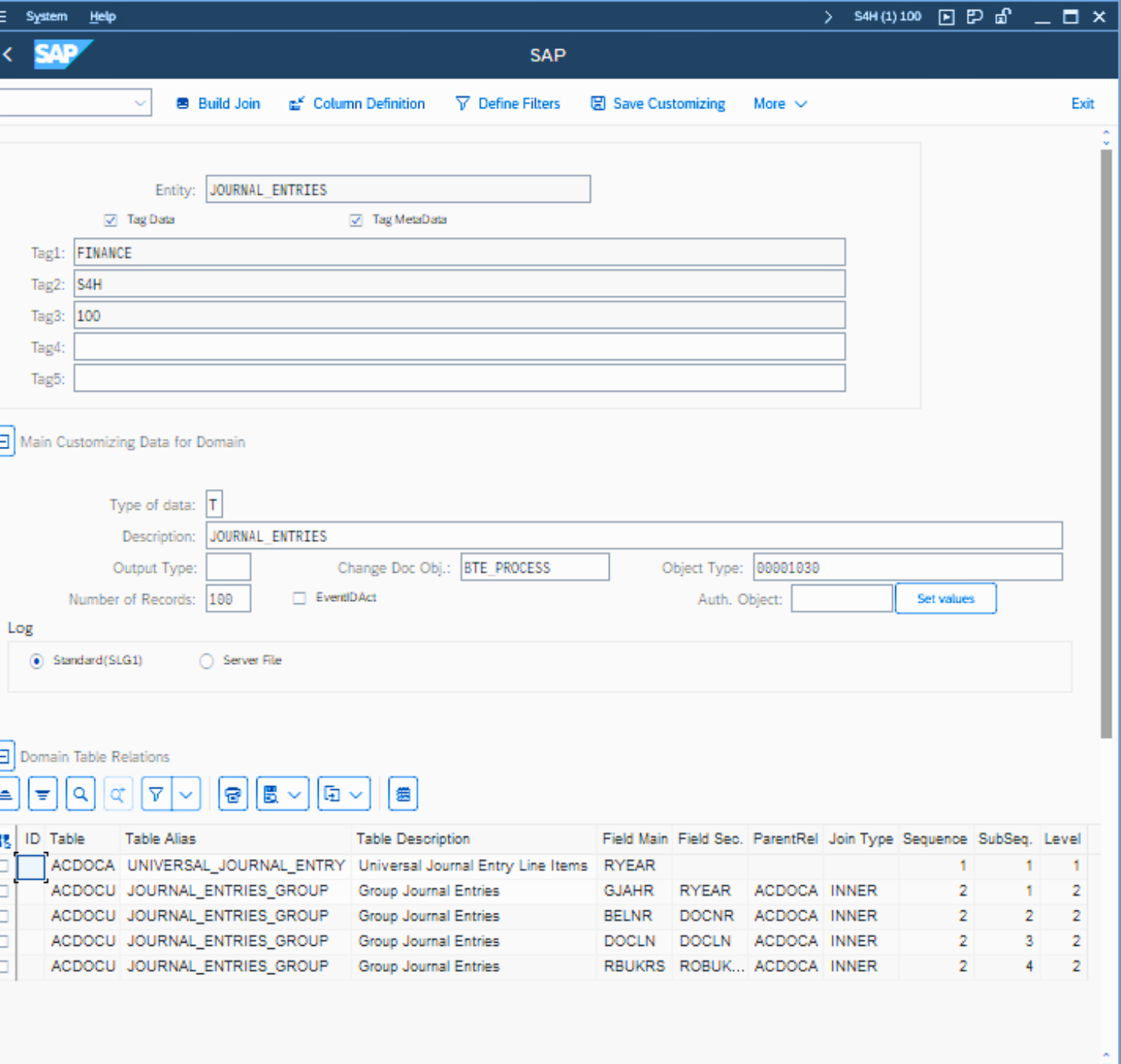The height and width of the screenshot is (1064, 1121).
Task: Click the play-box icon beside S4H session label
Action: click(947, 17)
